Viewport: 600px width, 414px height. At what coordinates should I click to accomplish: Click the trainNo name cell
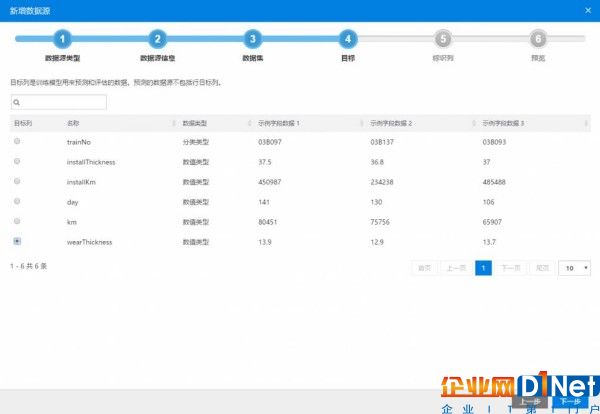click(x=79, y=142)
